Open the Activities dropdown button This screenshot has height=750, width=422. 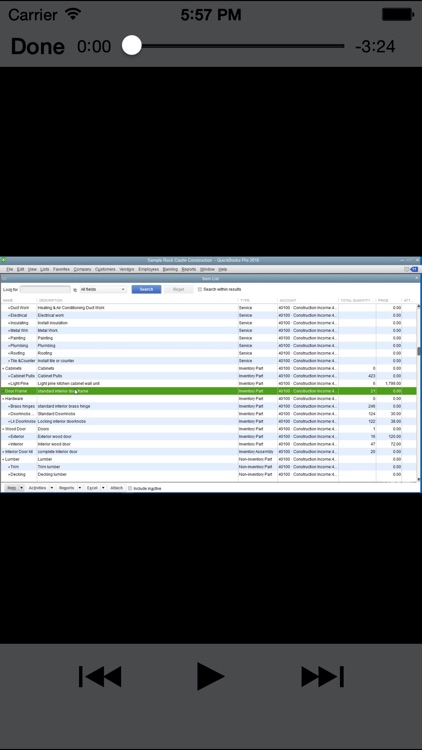[x=41, y=488]
